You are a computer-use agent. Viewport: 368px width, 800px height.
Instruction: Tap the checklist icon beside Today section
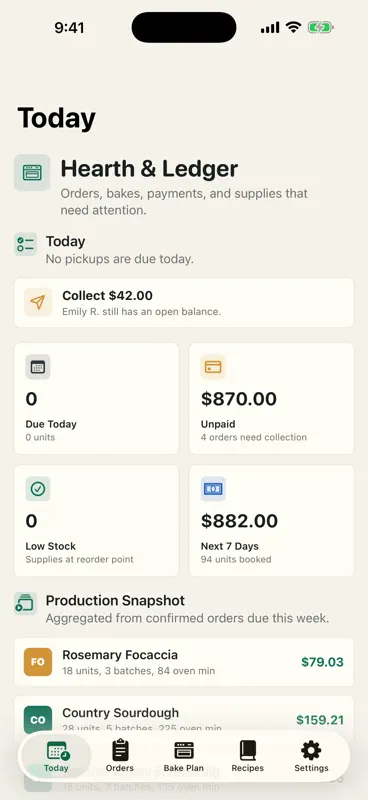[x=26, y=244]
